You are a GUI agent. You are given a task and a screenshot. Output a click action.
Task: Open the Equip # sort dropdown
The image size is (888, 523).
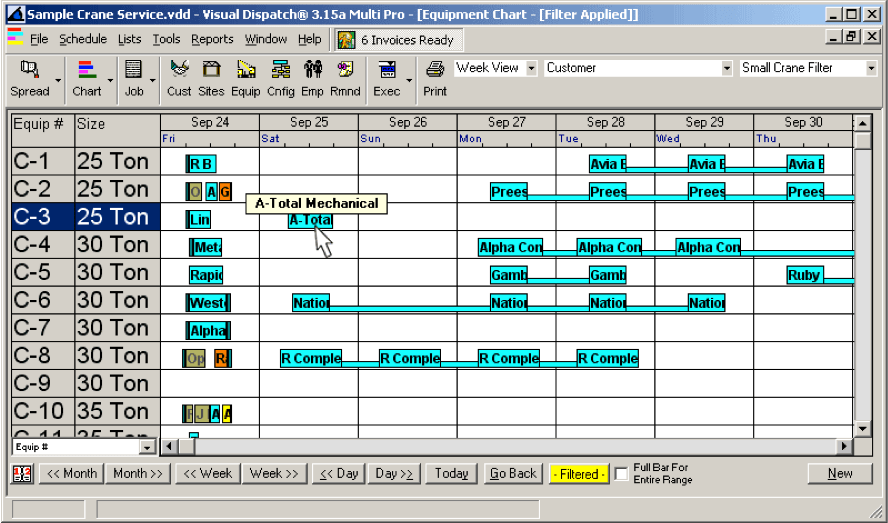147,448
